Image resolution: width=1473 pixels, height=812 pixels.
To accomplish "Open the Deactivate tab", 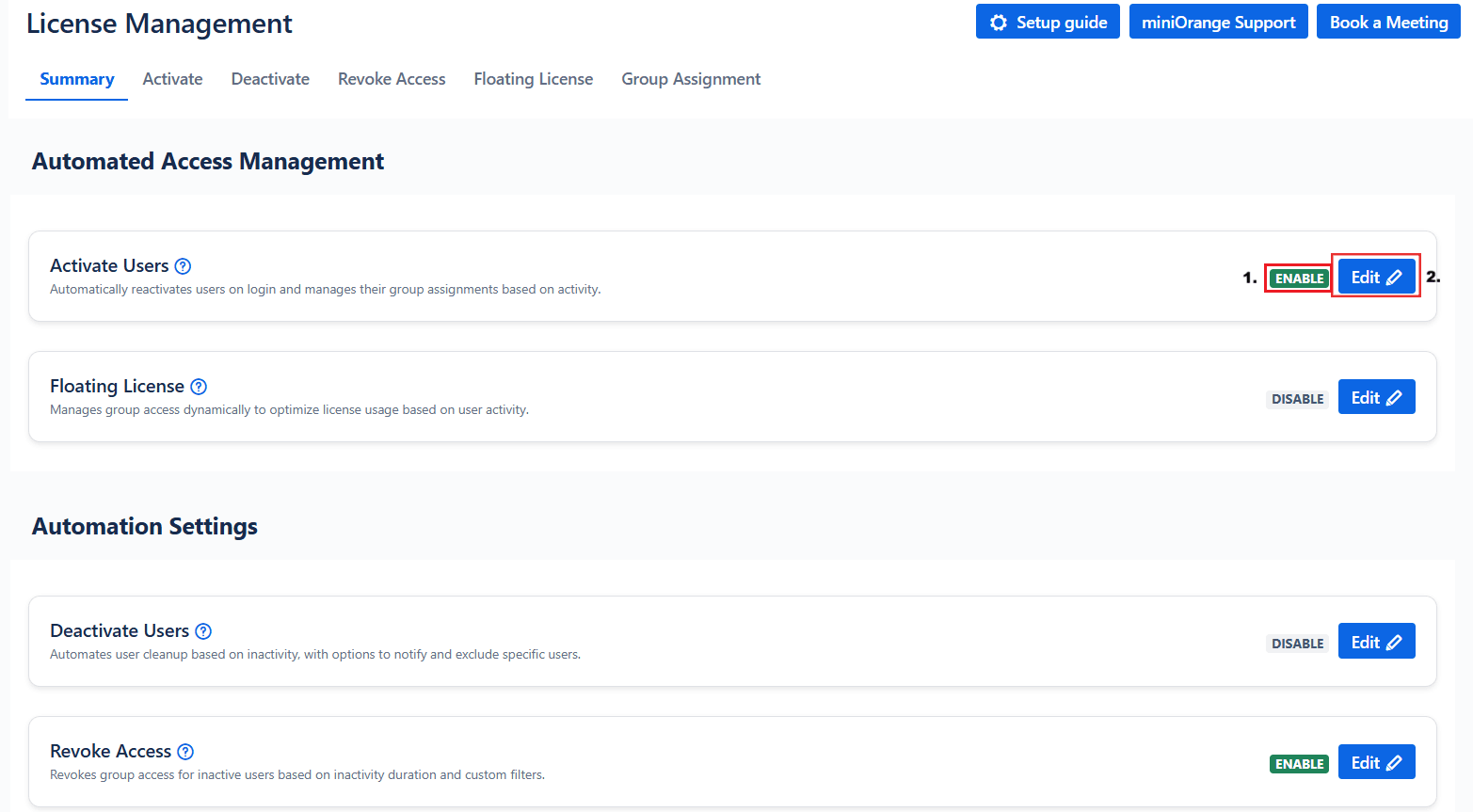I will click(270, 79).
